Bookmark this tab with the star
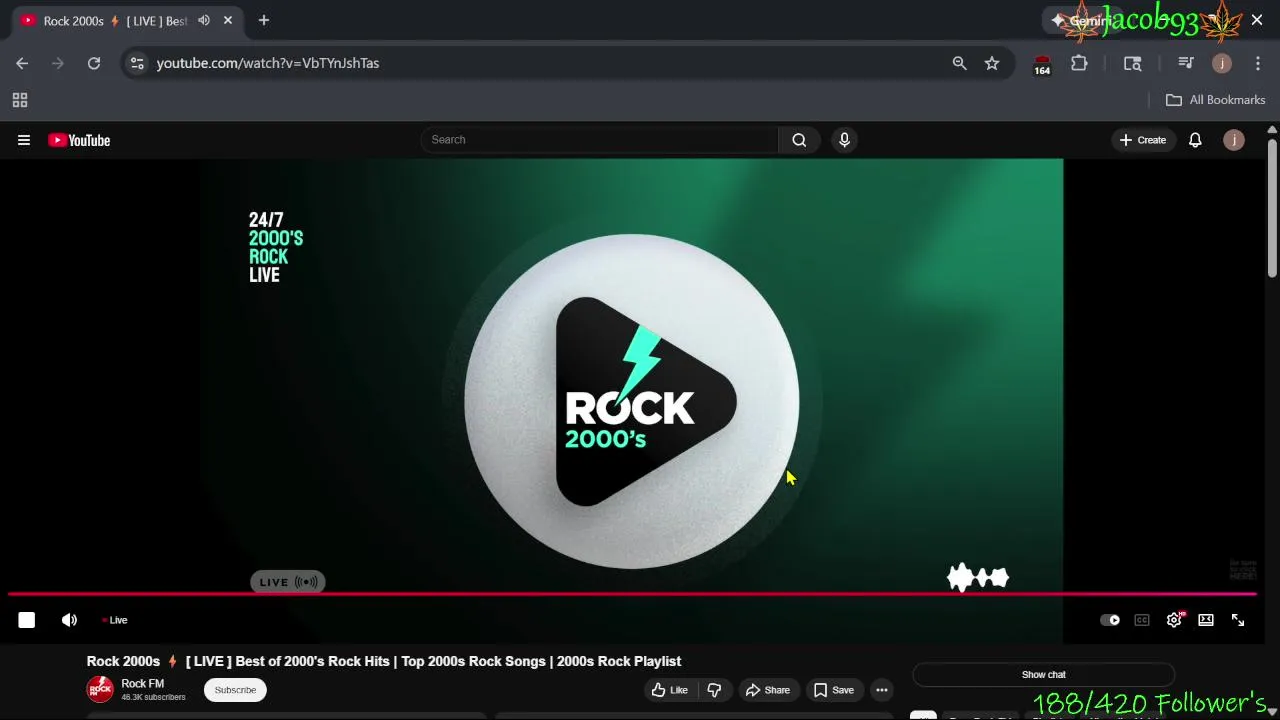This screenshot has height=720, width=1280. pos(992,63)
